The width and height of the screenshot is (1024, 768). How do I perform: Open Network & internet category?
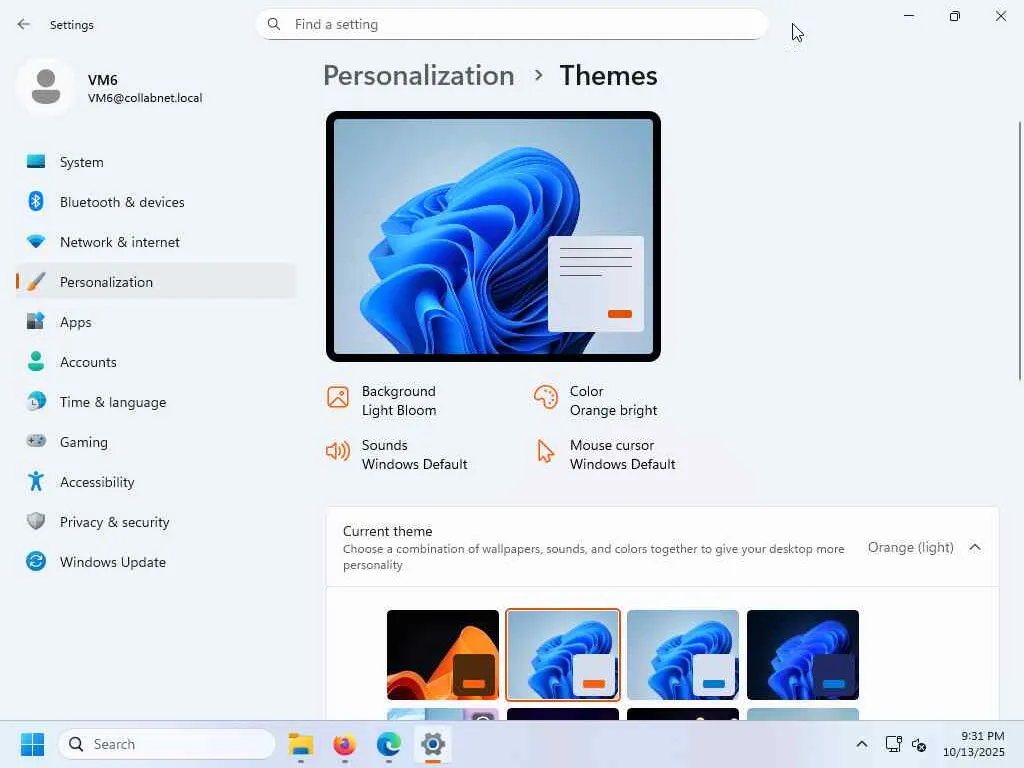click(x=155, y=242)
